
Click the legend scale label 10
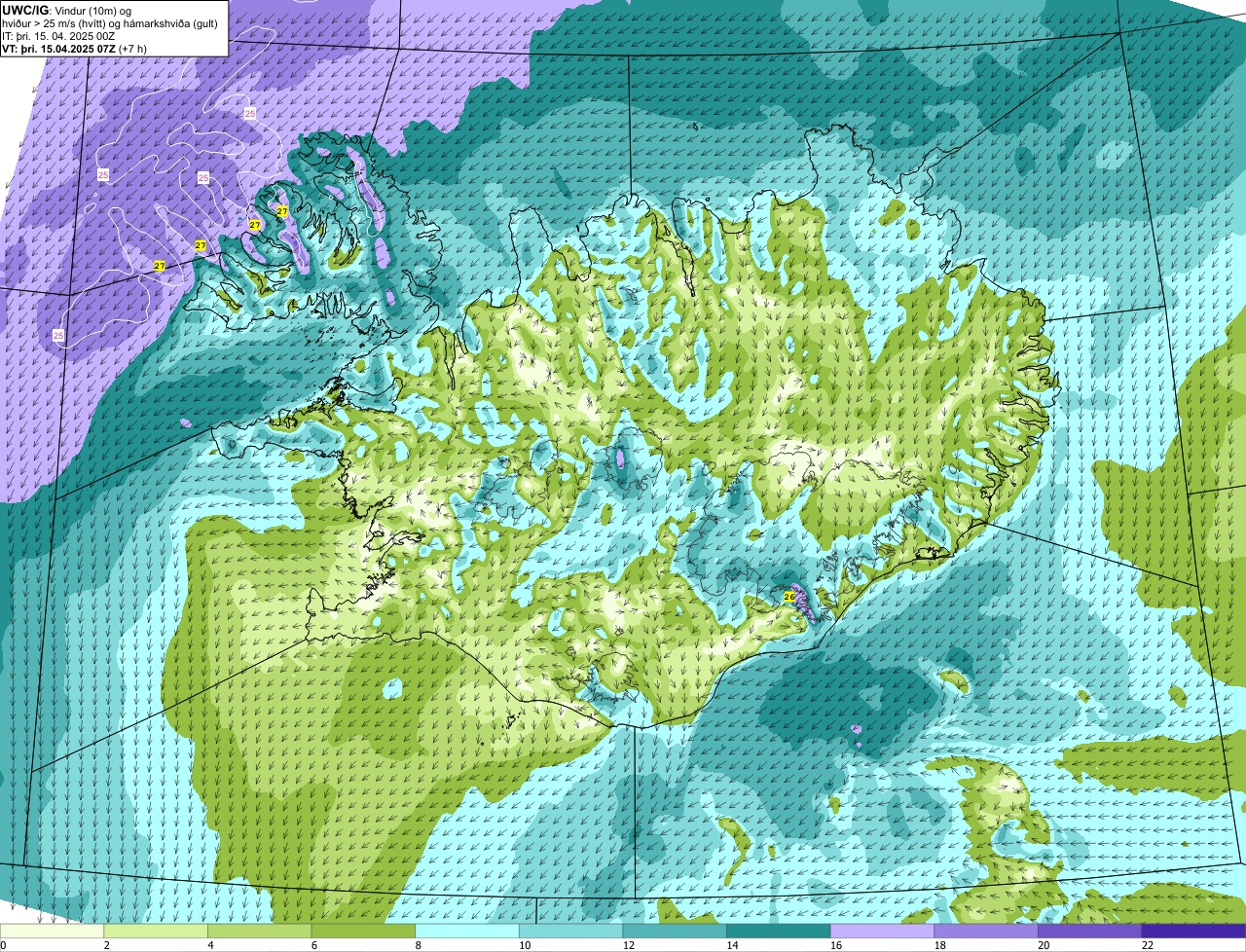[x=525, y=945]
